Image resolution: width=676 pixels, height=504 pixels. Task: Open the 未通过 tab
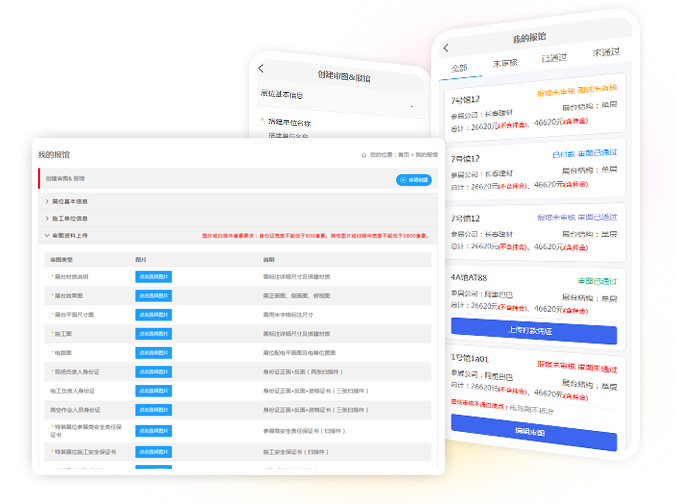click(x=605, y=52)
